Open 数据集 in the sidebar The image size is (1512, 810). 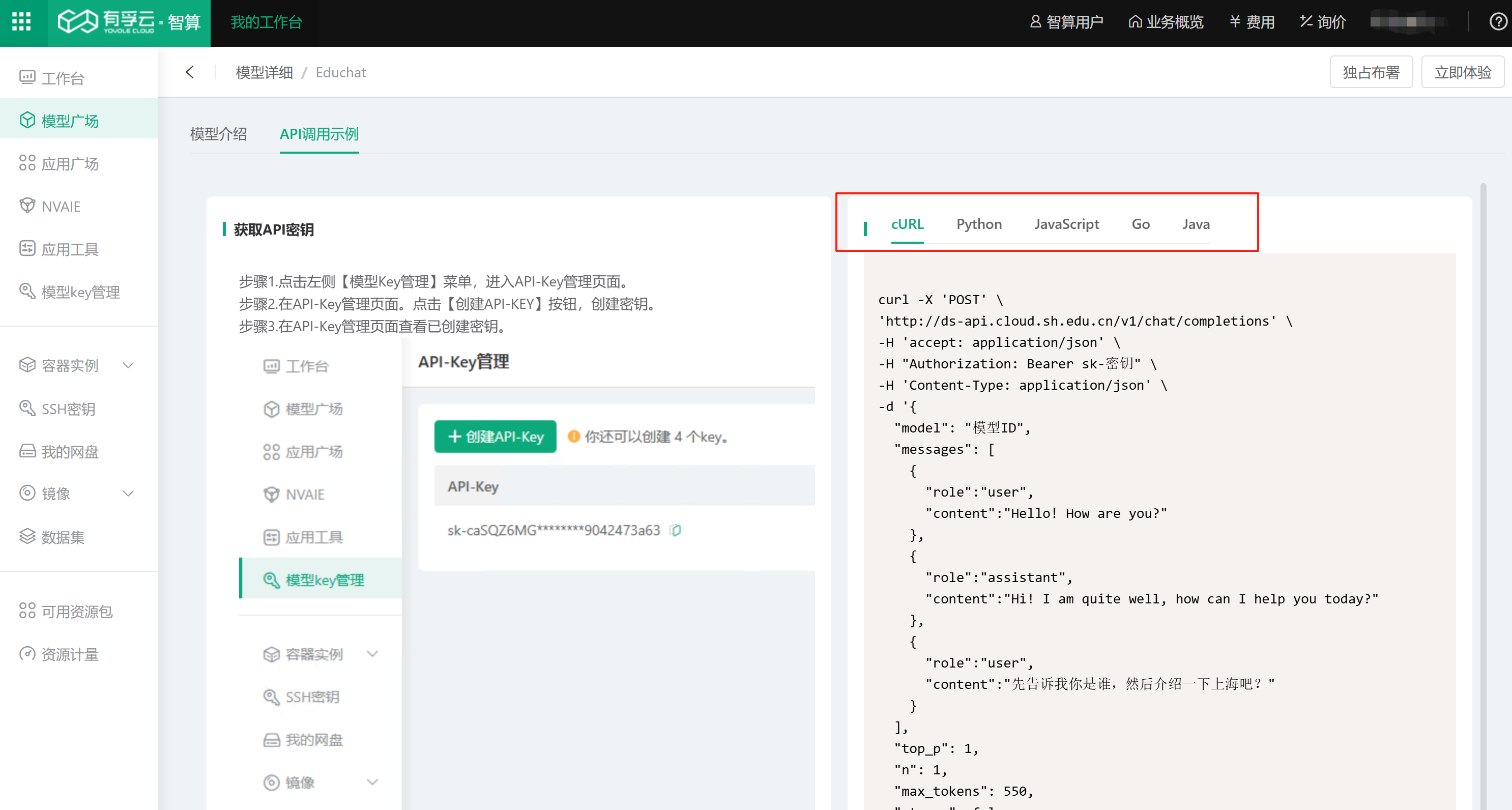[x=62, y=536]
